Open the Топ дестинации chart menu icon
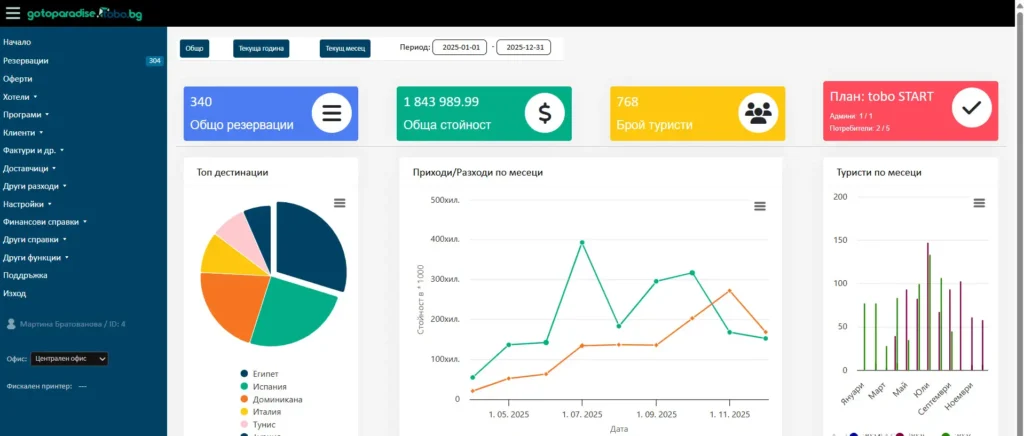This screenshot has width=1024, height=436. 340,203
